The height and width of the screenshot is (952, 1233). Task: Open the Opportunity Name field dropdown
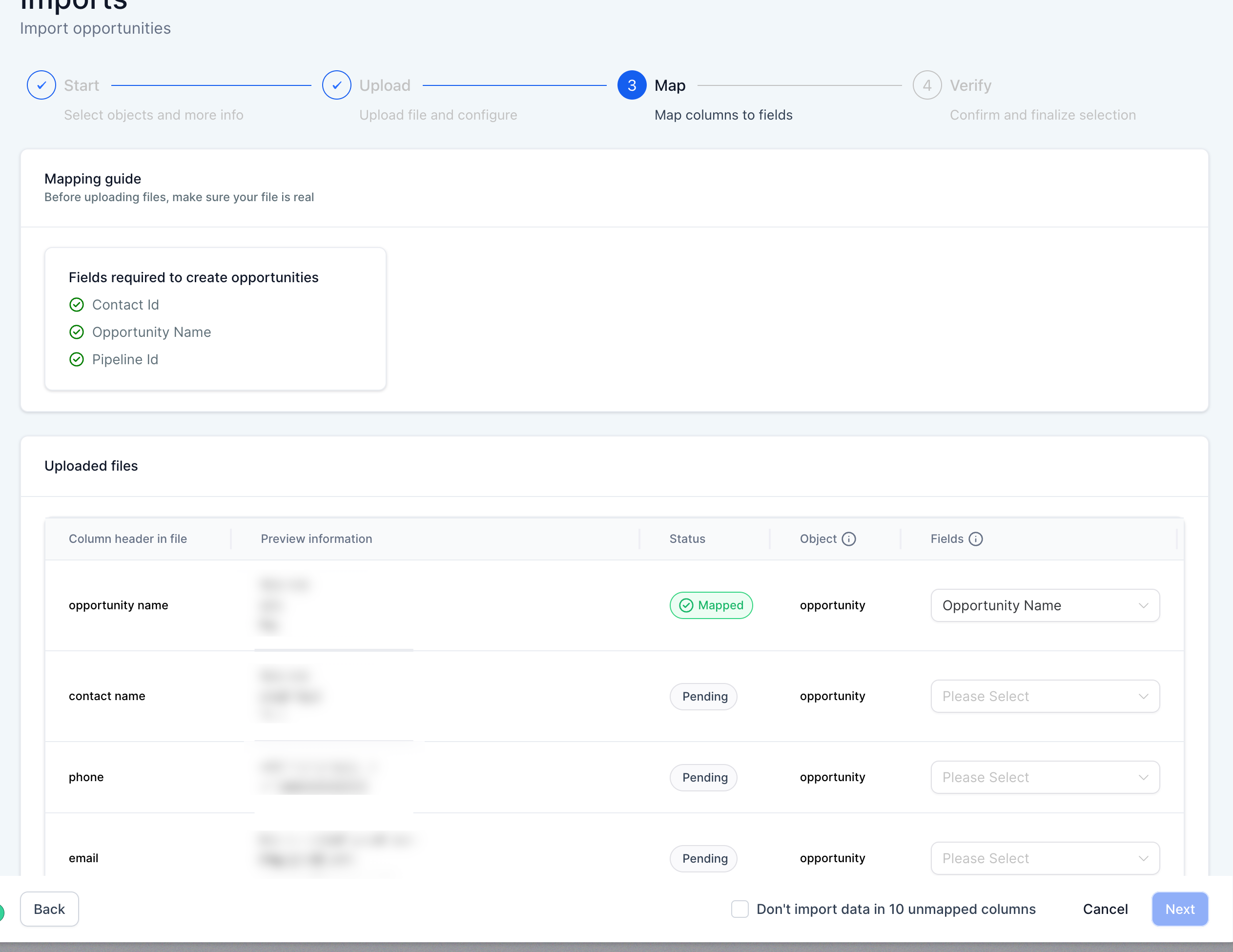point(1045,605)
